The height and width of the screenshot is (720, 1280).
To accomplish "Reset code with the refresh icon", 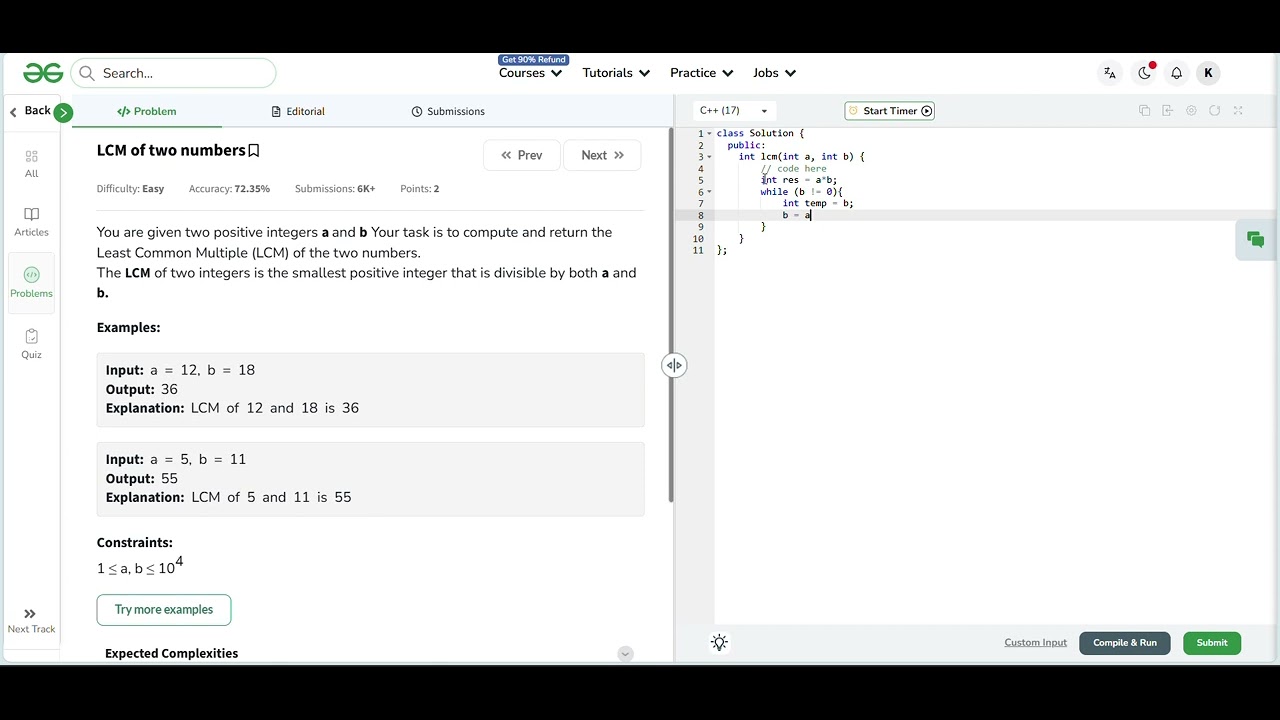I will 1214,111.
